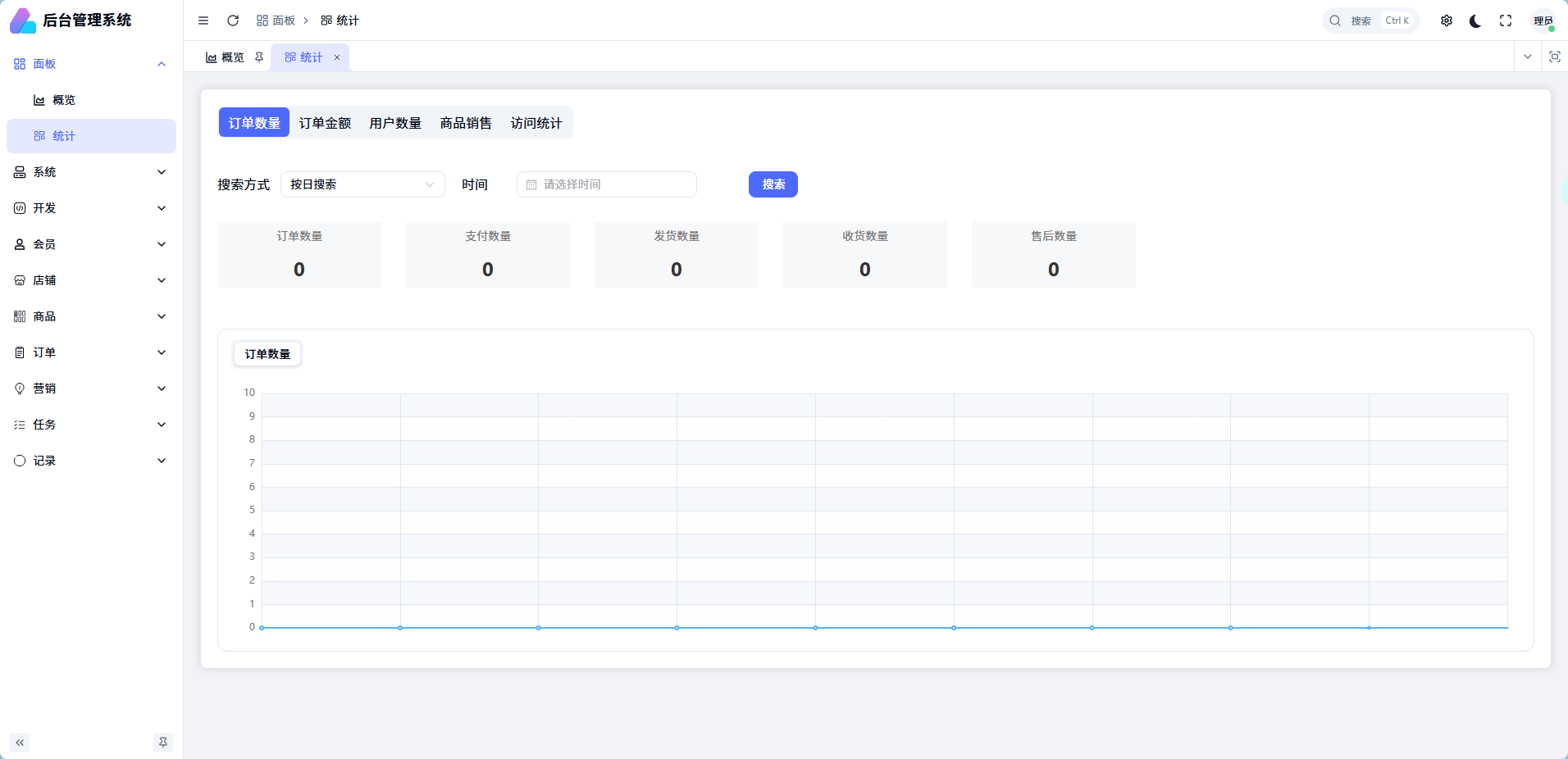Click the 搜索 search button
Image resolution: width=1568 pixels, height=759 pixels.
point(772,184)
